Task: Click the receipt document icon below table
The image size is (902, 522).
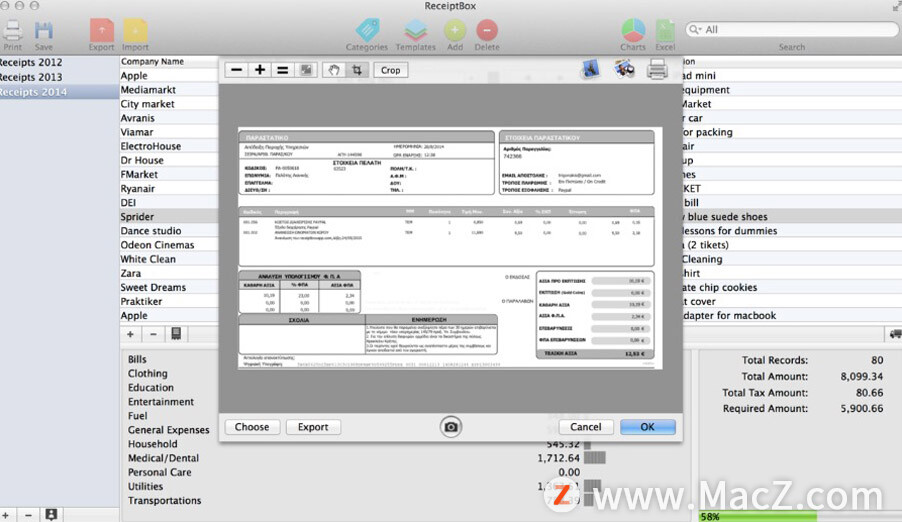Action: click(x=176, y=334)
